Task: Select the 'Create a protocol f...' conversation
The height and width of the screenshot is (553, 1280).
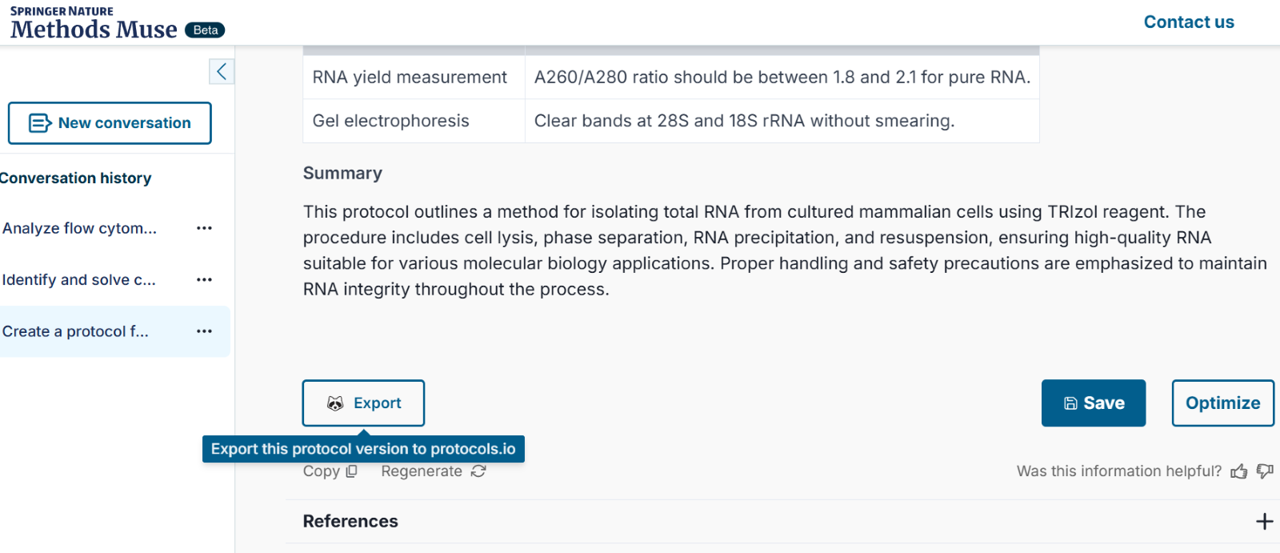Action: [76, 332]
